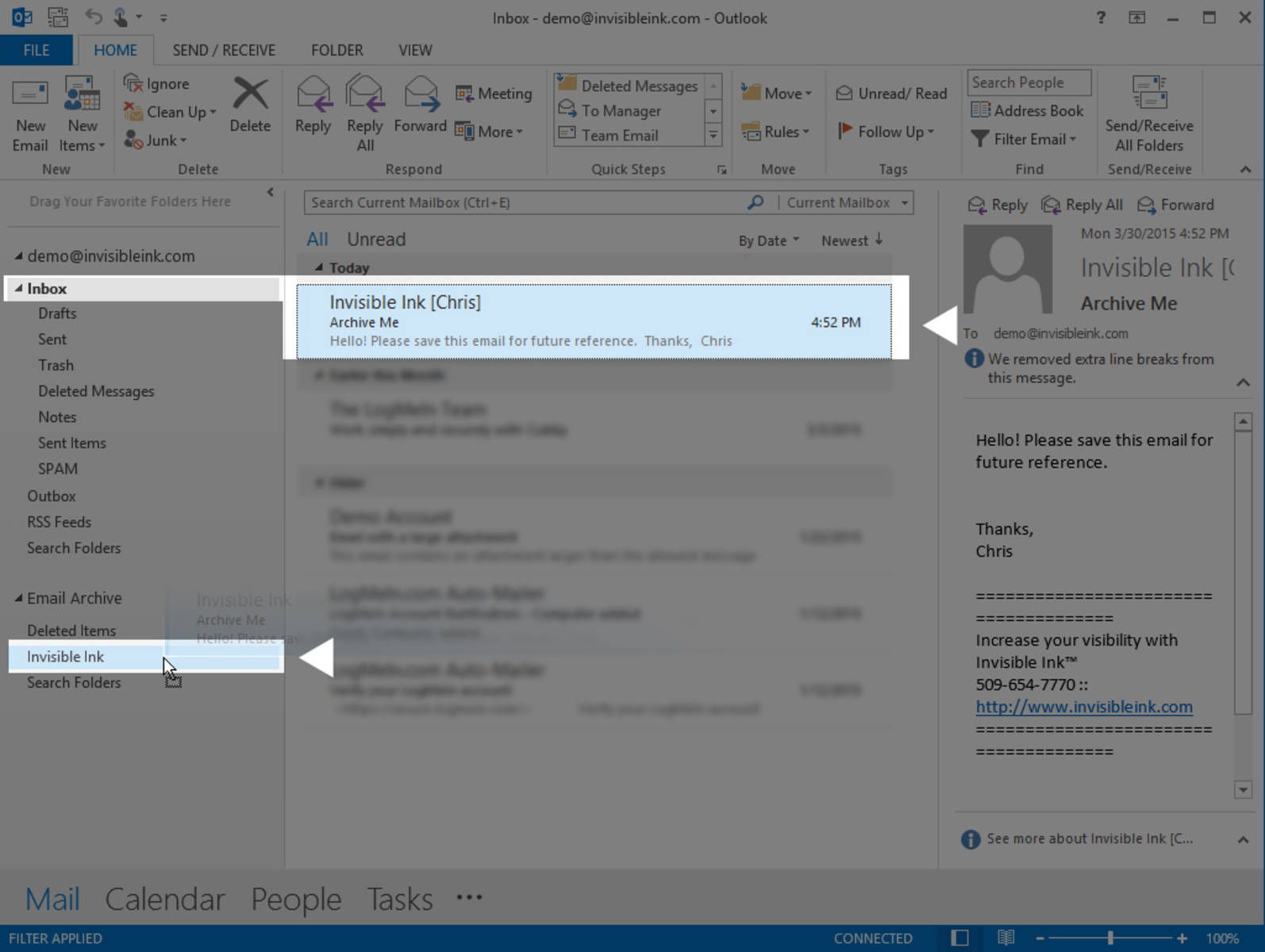The width and height of the screenshot is (1265, 952).
Task: Switch to Calendar view
Action: tap(165, 899)
